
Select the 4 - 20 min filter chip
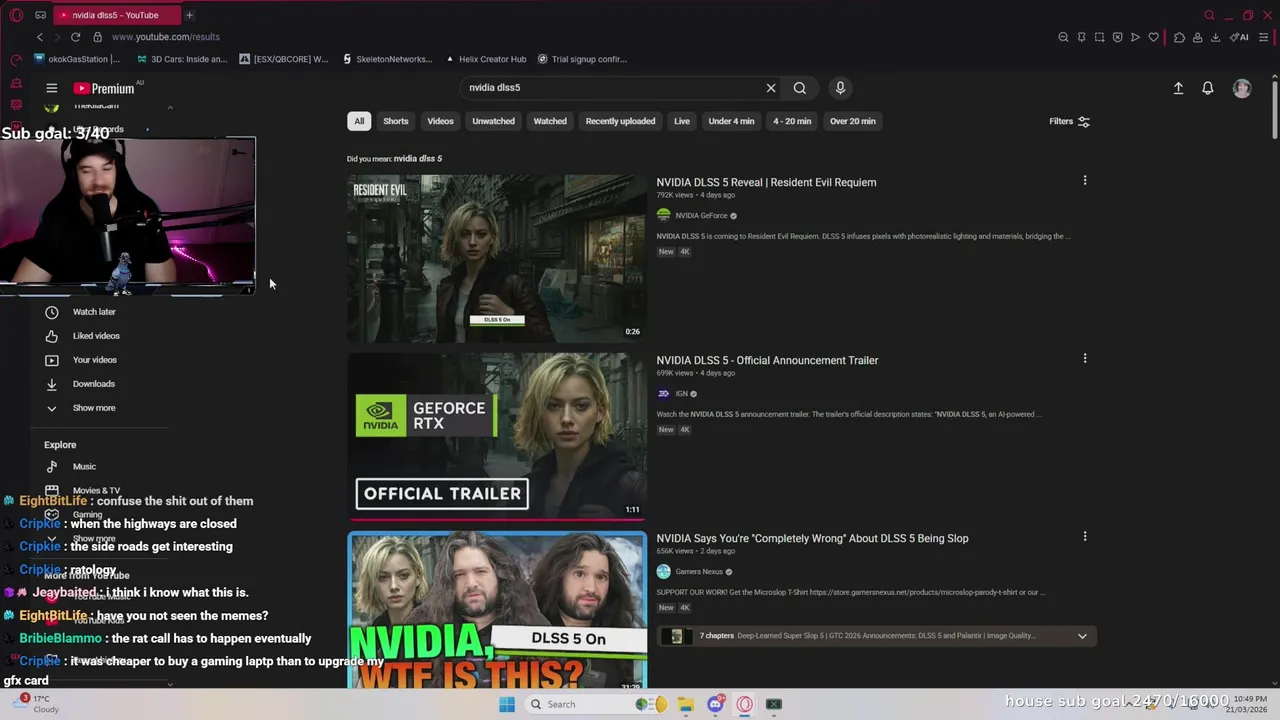point(792,121)
